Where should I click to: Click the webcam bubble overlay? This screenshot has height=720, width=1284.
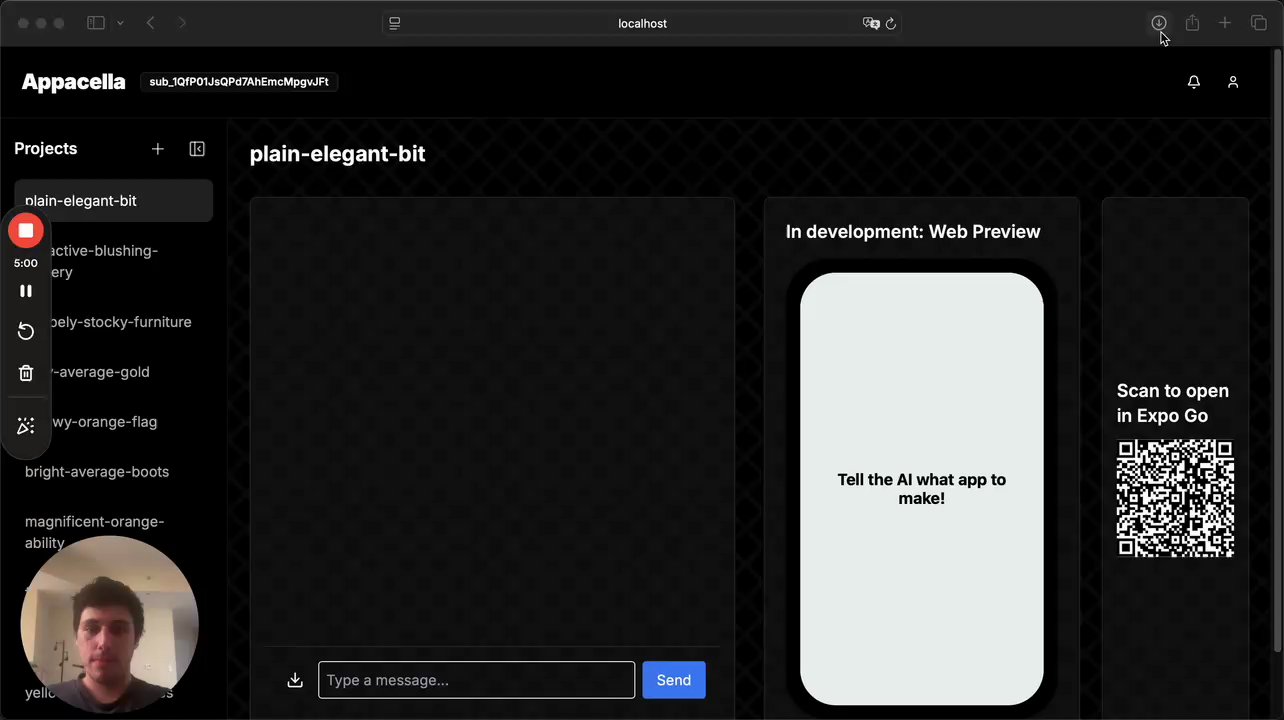click(x=109, y=625)
